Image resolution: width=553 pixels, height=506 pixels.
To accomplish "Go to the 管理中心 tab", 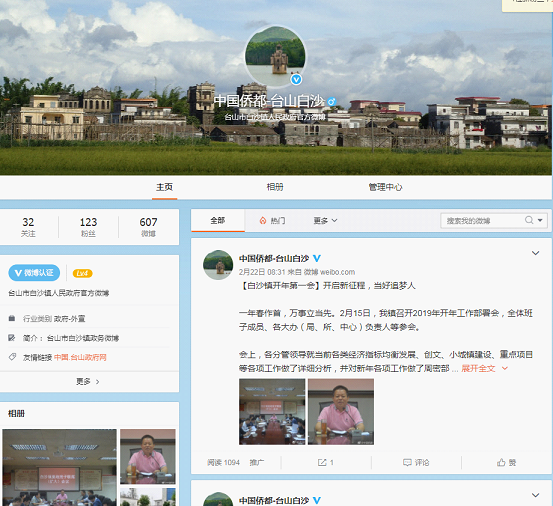I will click(385, 187).
